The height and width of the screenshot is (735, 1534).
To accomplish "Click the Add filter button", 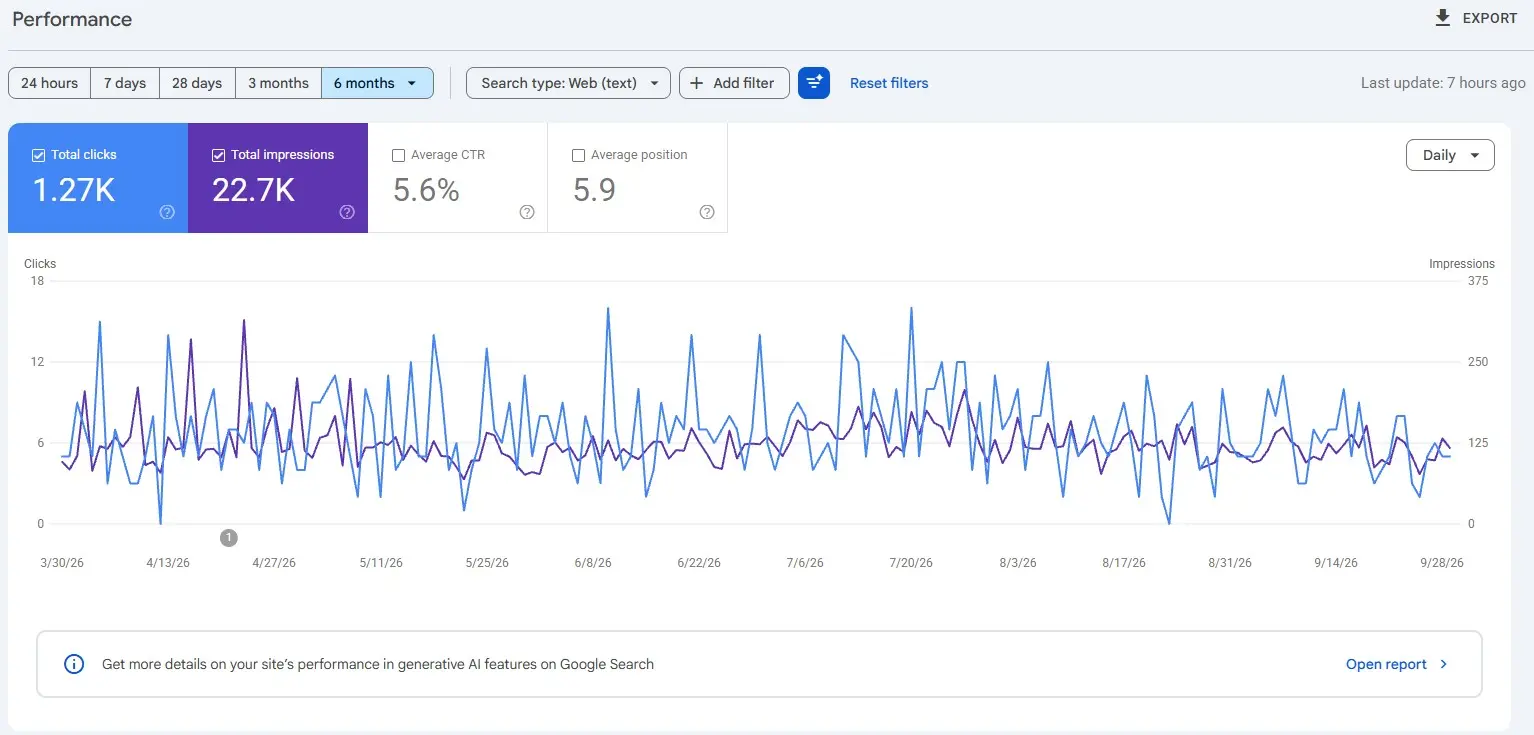I will pos(734,83).
